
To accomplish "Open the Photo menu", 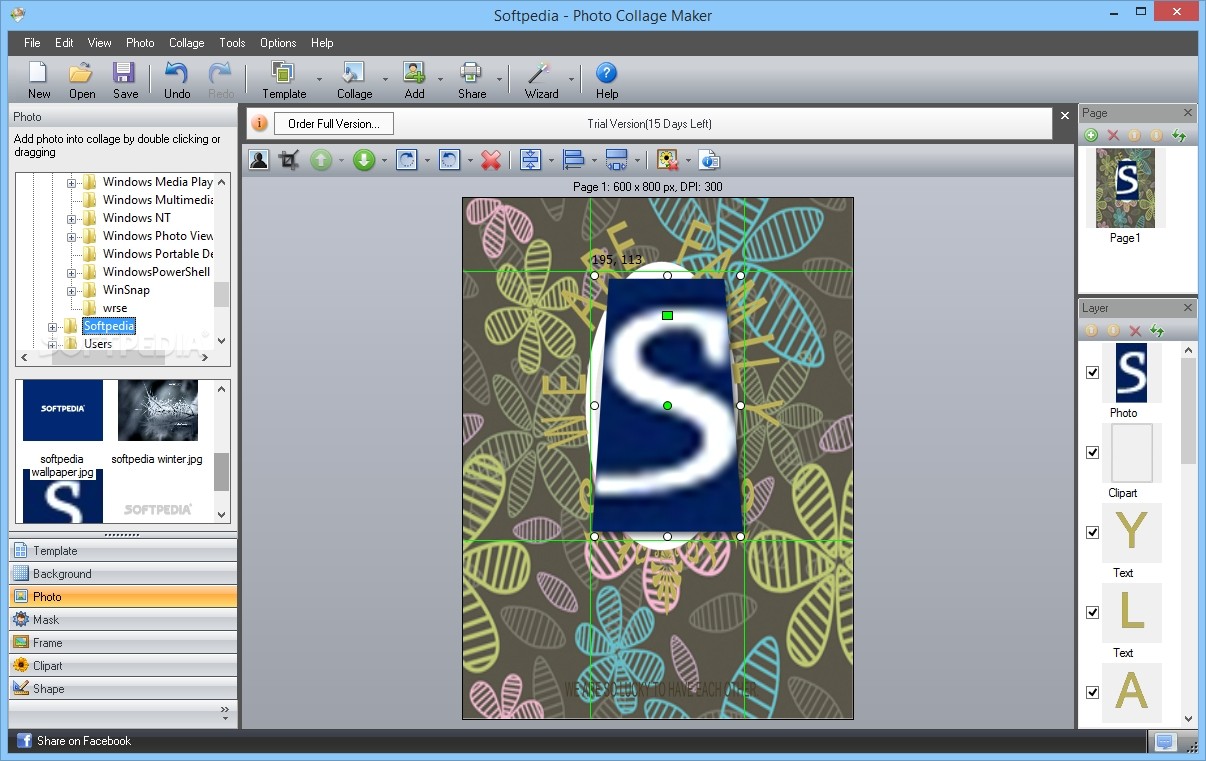I will pyautogui.click(x=140, y=43).
